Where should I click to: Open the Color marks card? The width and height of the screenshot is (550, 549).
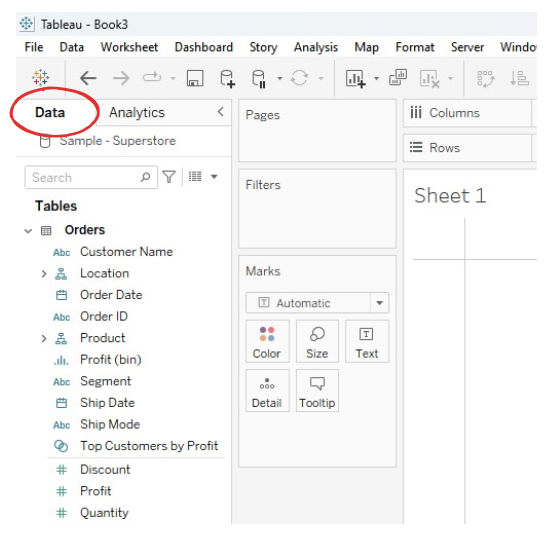click(267, 341)
